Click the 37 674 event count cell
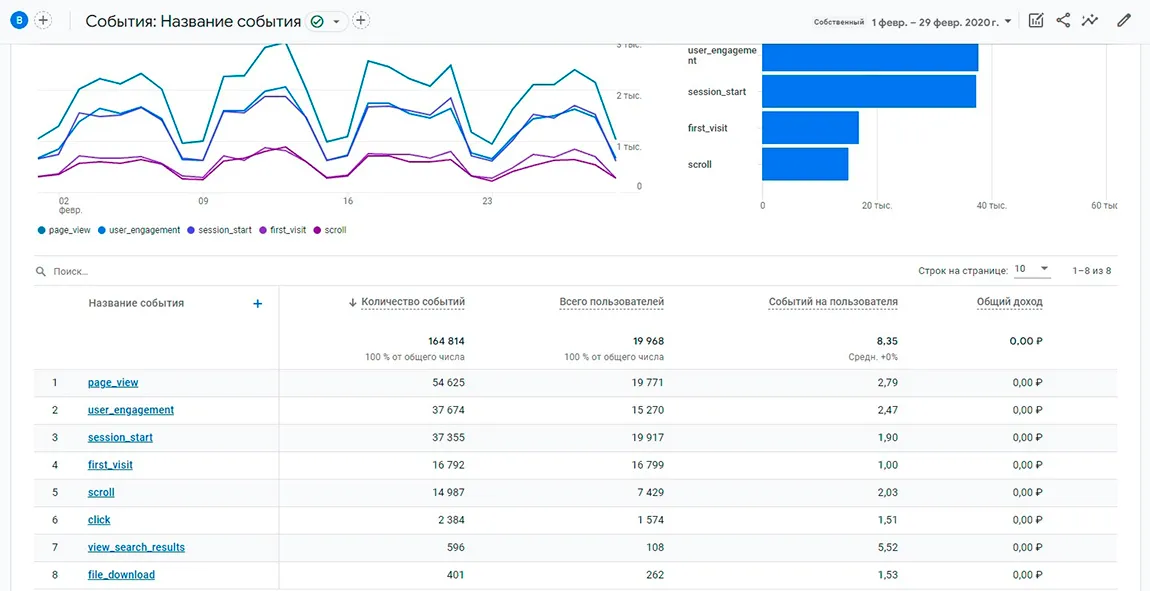The image size is (1150, 591). click(446, 410)
